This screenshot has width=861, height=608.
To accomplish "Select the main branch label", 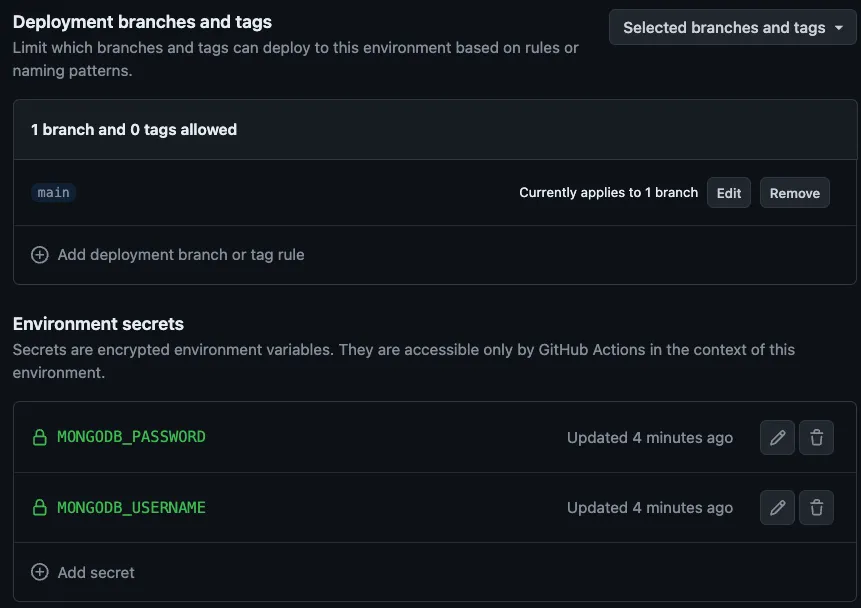I will point(53,192).
